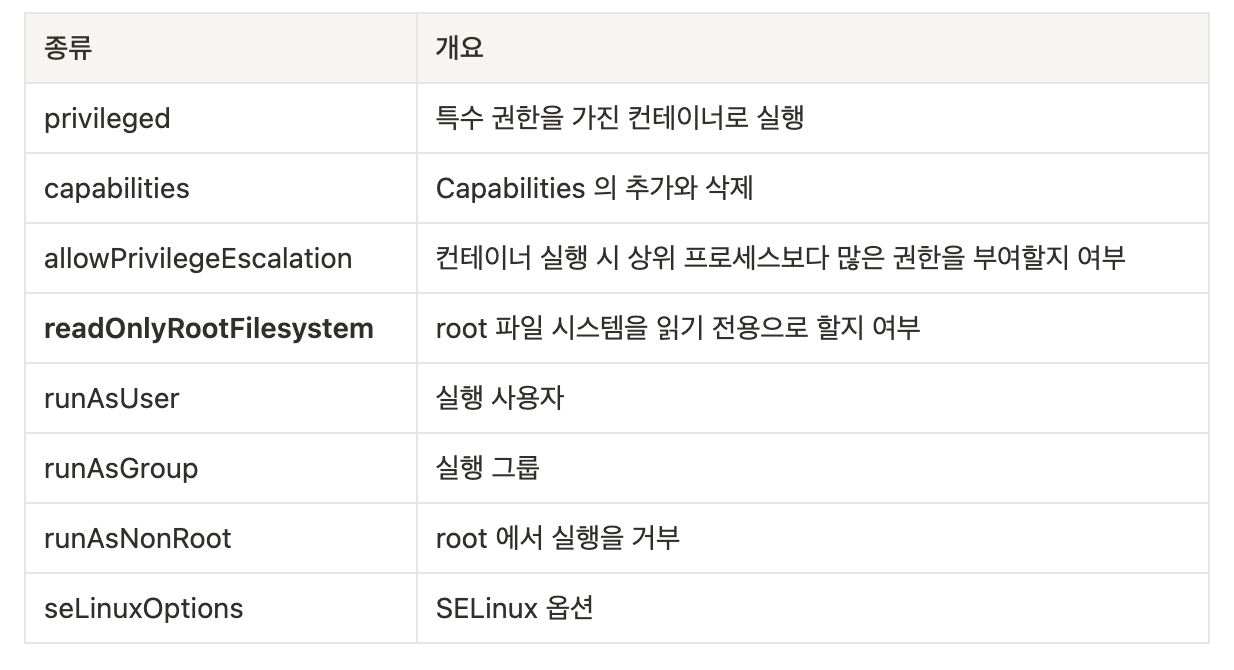Click the seLinuxOptions cell

[x=221, y=608]
